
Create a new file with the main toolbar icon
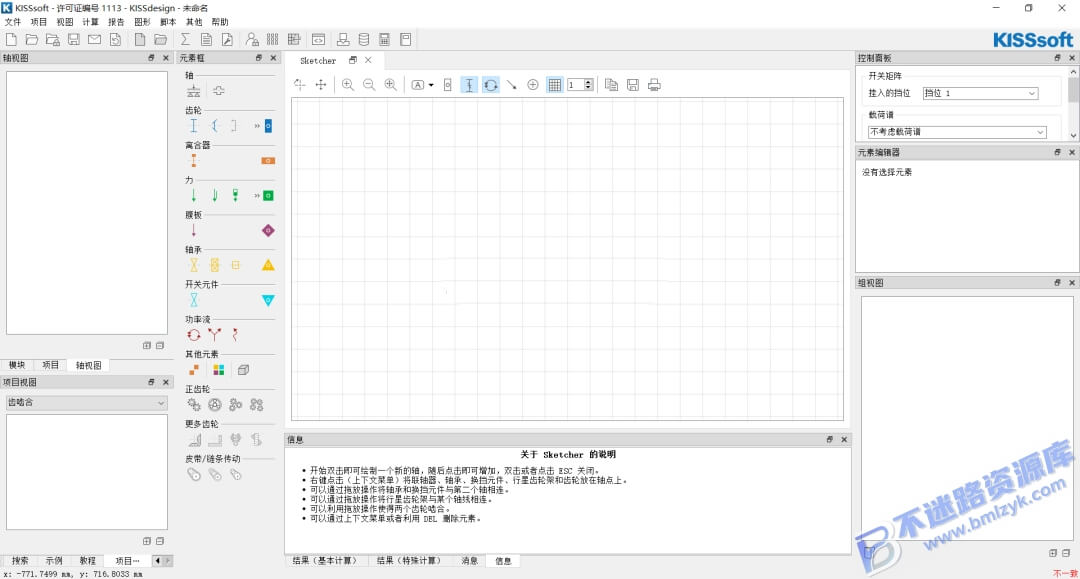click(x=11, y=39)
